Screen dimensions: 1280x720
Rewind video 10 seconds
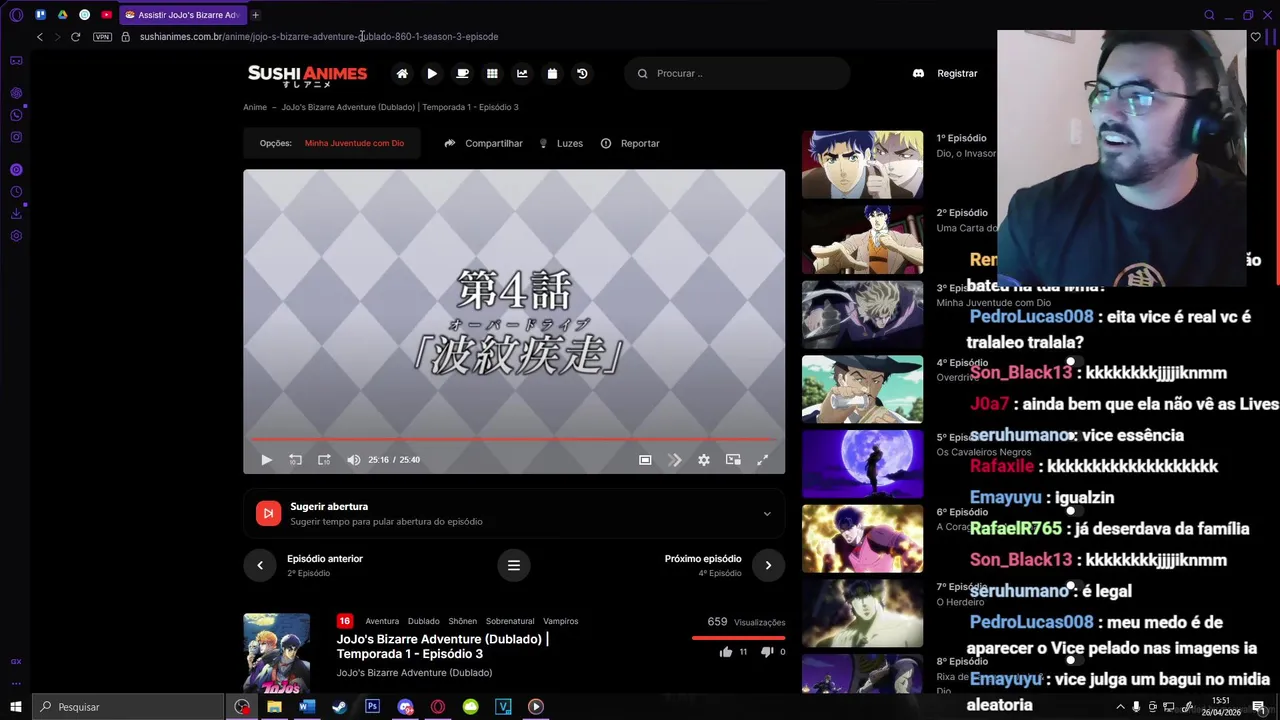pos(295,460)
